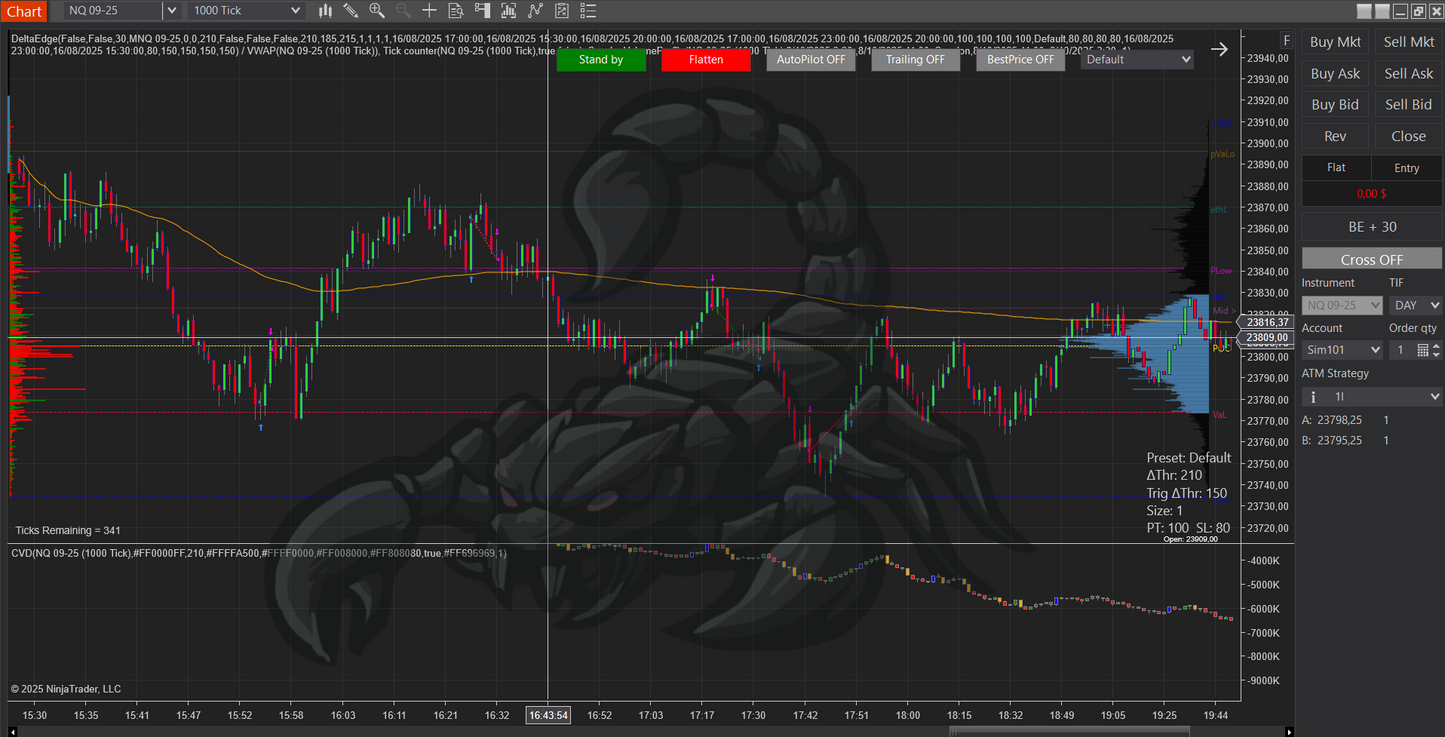
Task: Click the CVD indicator label text
Action: pyautogui.click(x=259, y=553)
